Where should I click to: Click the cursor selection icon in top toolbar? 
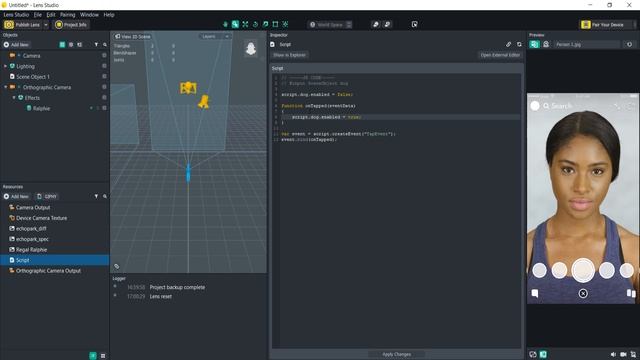click(x=415, y=24)
